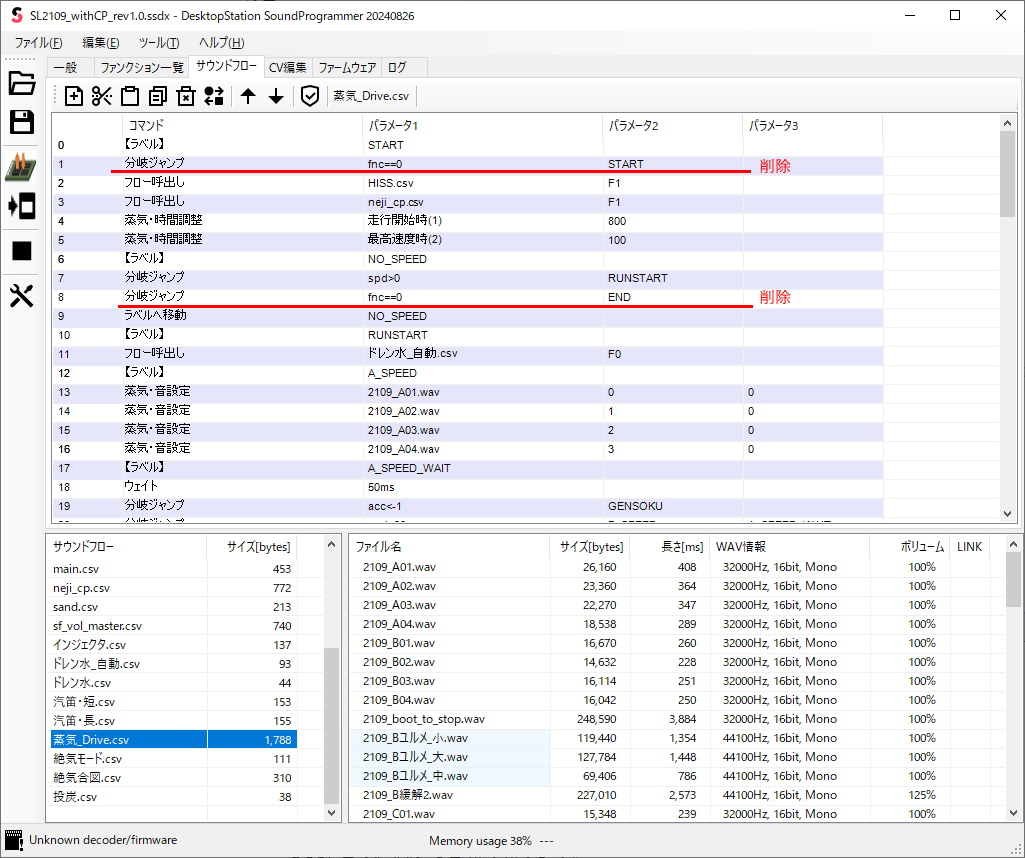
Task: Open the ファイル(F) menu
Action: pyautogui.click(x=38, y=43)
